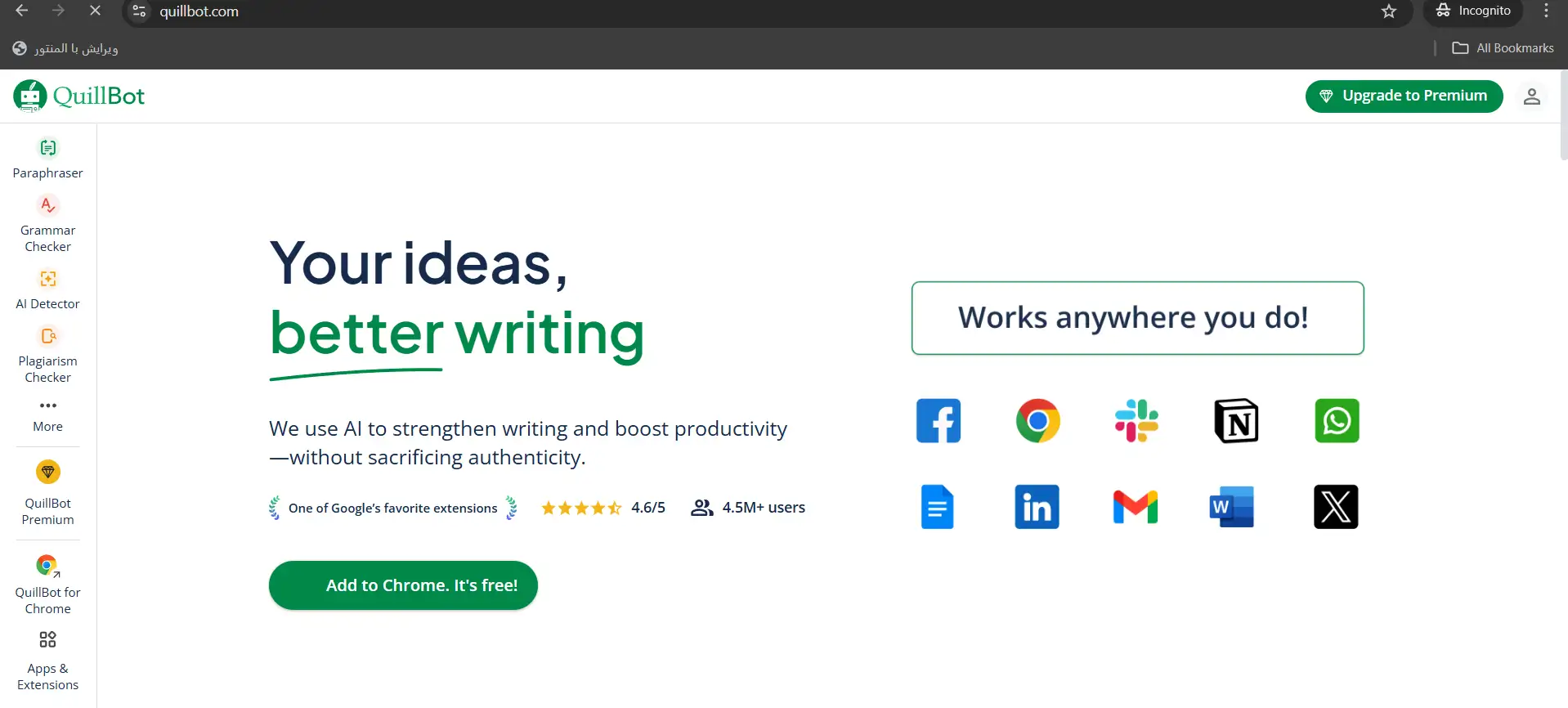Click the Notion app icon

1236,421
